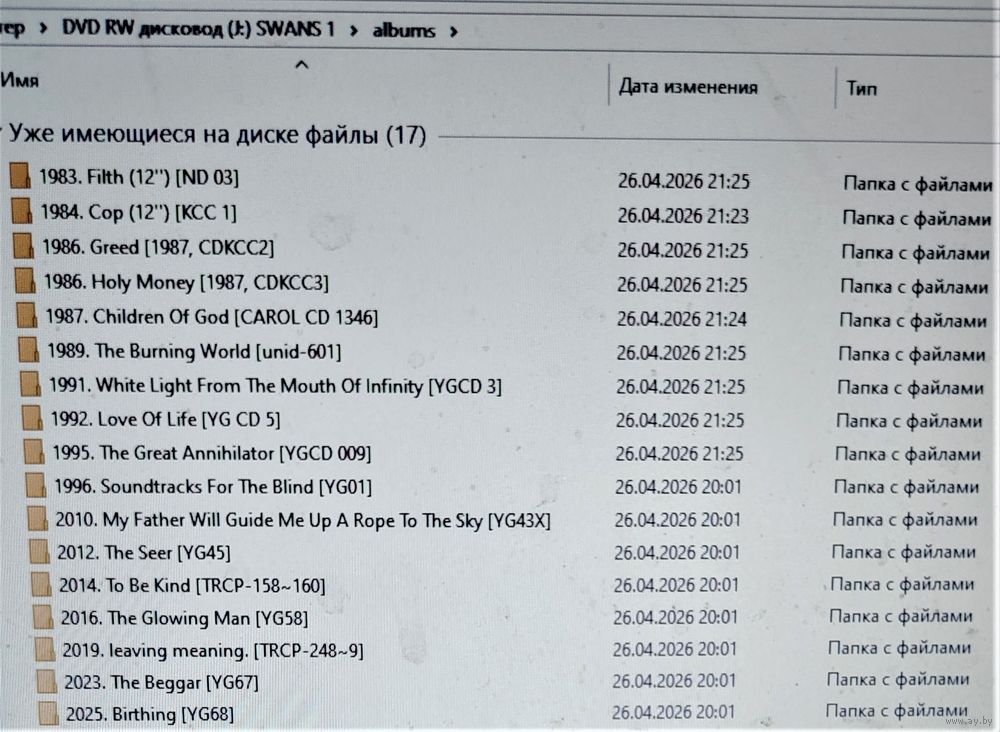1000x732 pixels.
Task: Select folder icon for 1986. Greed
Action: coord(24,247)
